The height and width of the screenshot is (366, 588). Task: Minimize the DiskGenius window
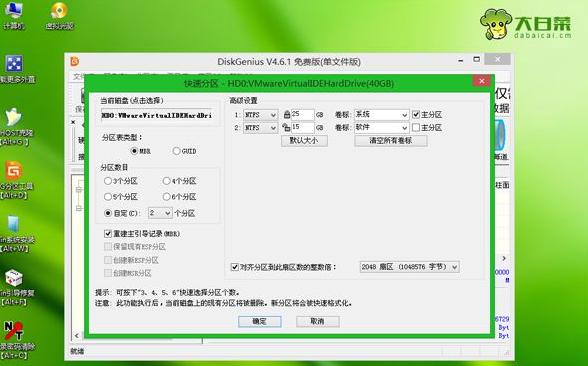460,60
